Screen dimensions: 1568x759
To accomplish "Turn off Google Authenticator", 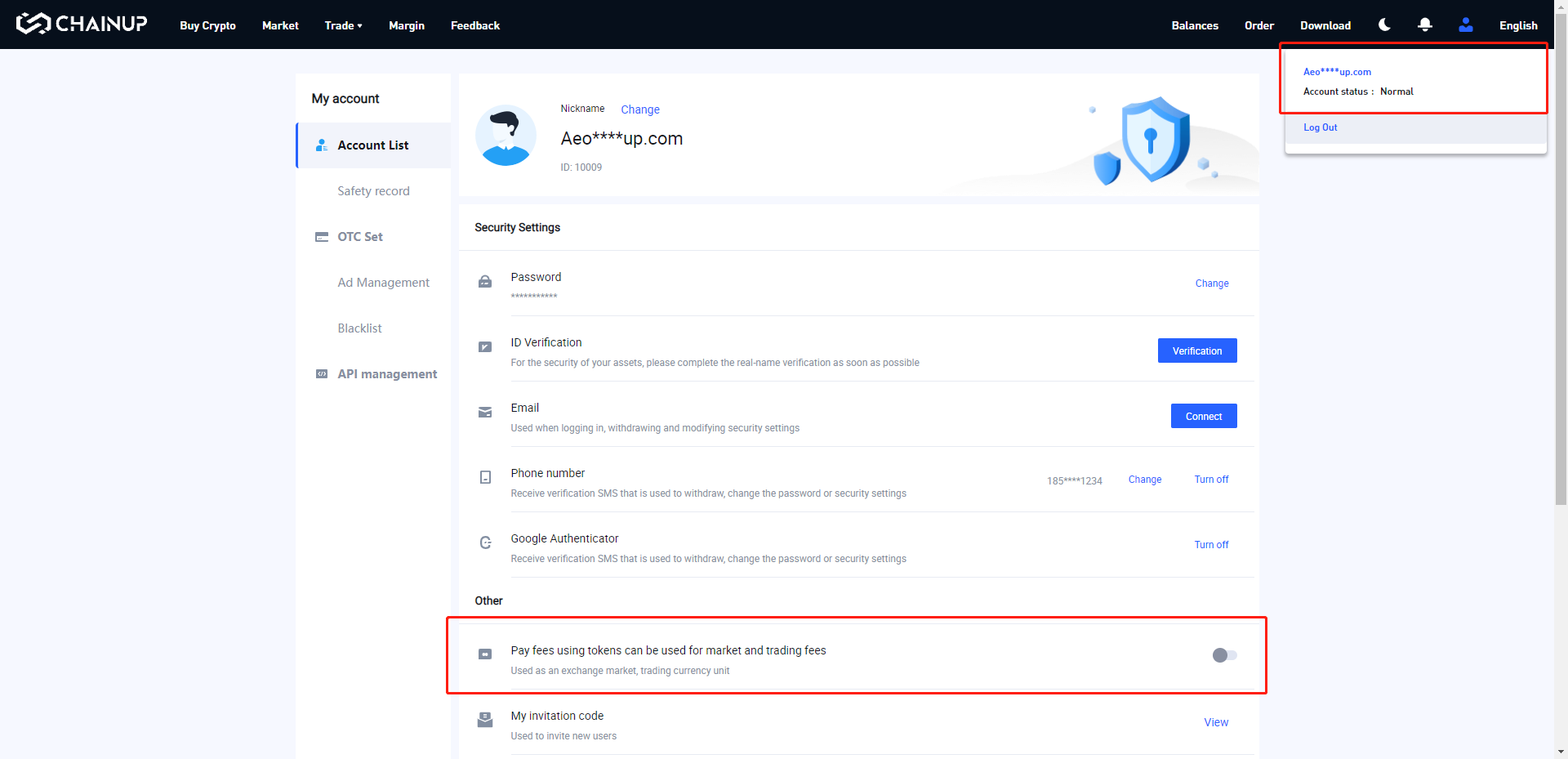I will pos(1211,545).
